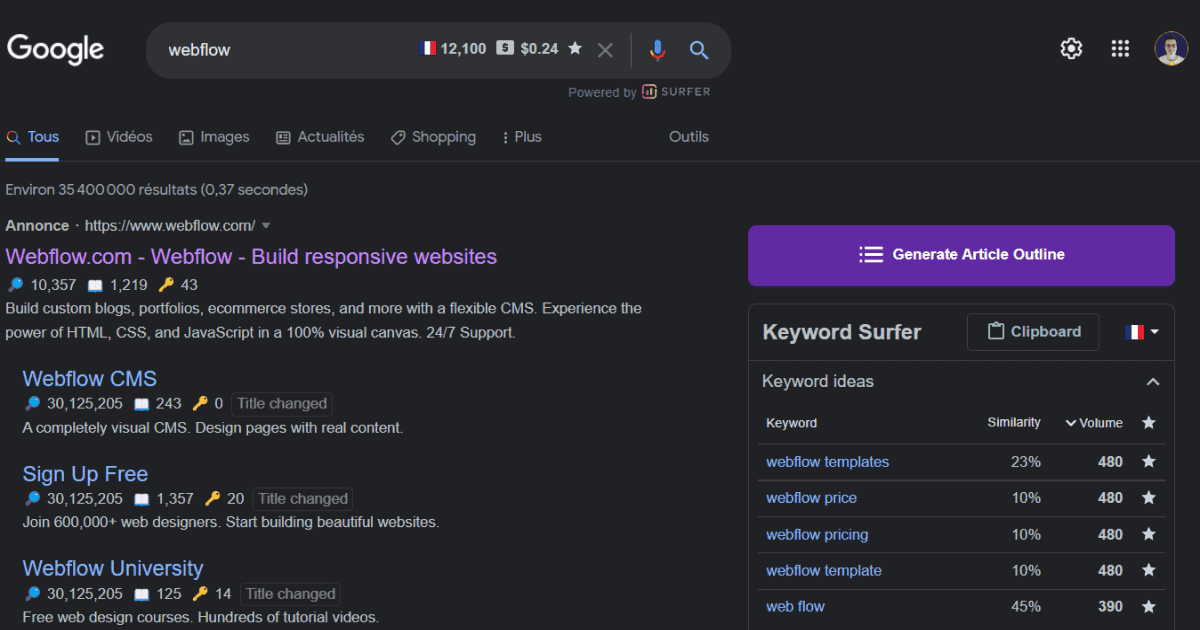Open the webflow templates keyword link
This screenshot has height=630, width=1200.
pos(827,462)
